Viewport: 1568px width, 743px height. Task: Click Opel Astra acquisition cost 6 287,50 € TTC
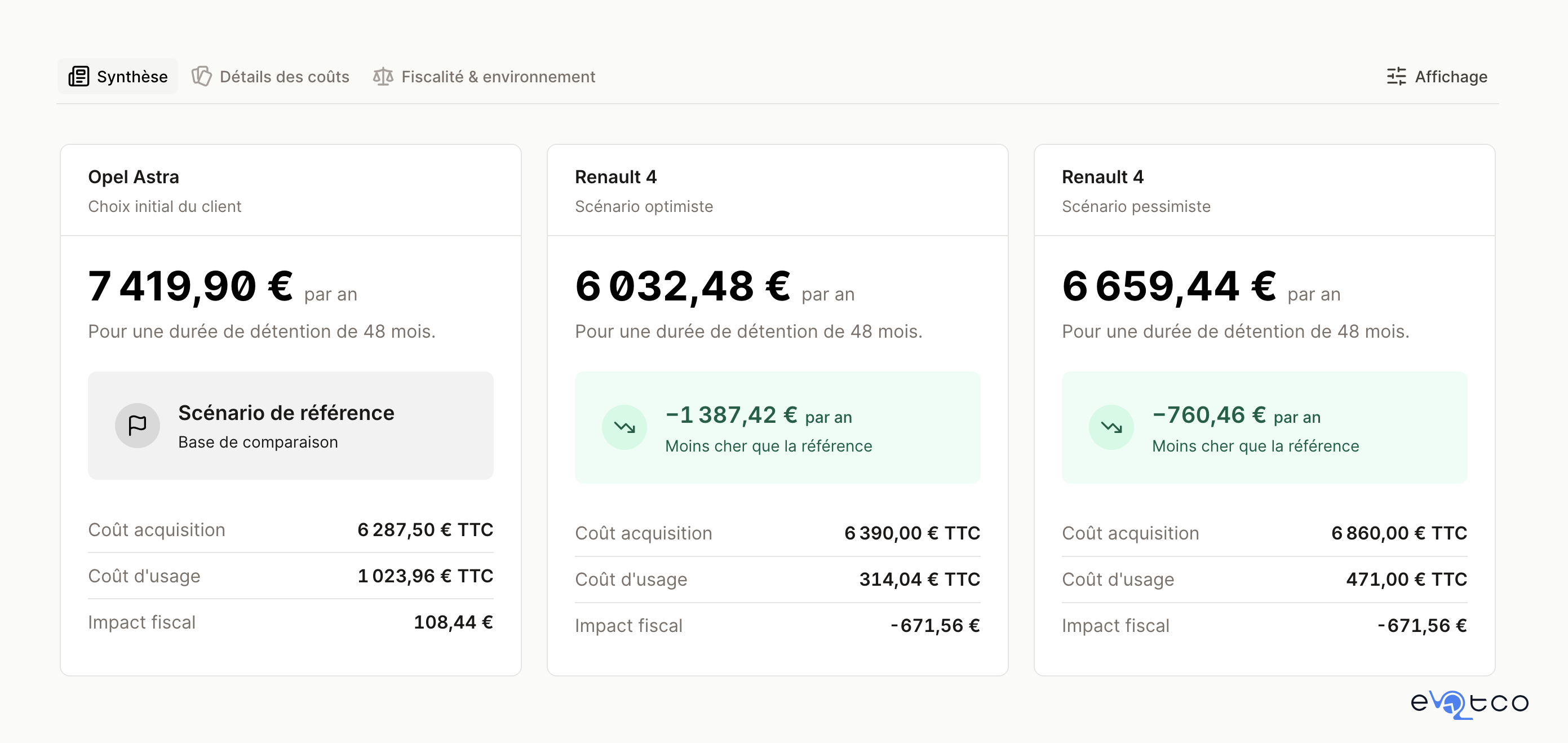coord(425,529)
